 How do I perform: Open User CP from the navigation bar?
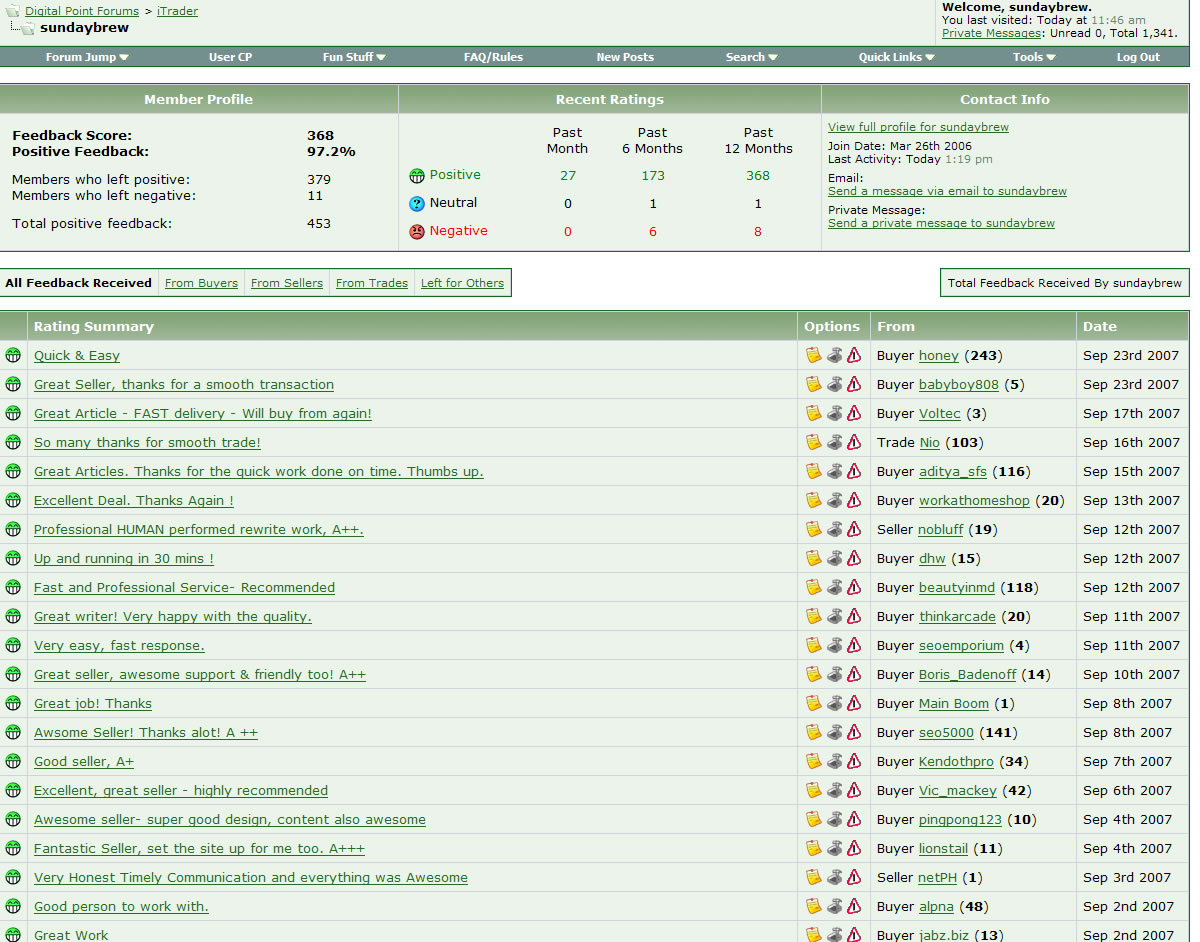230,57
